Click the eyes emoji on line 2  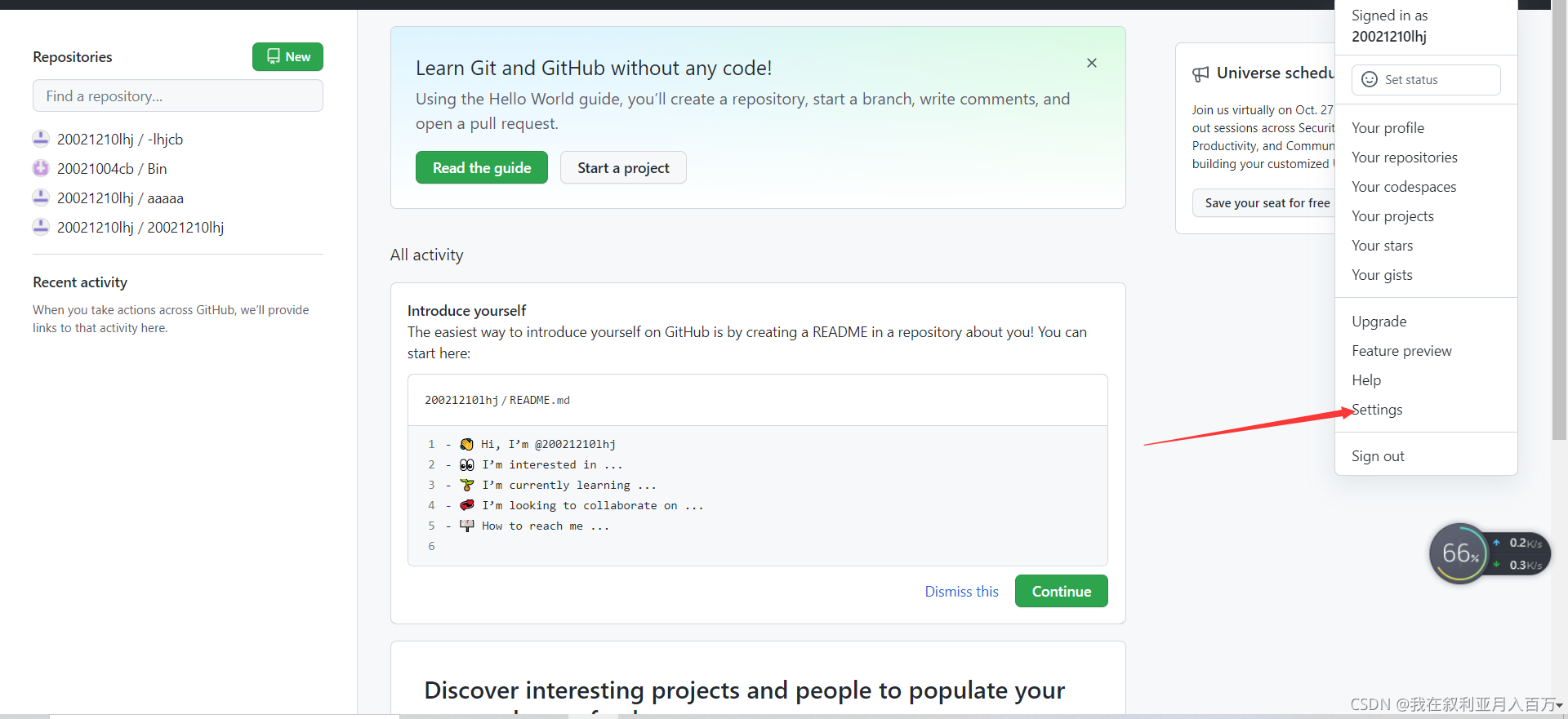466,464
